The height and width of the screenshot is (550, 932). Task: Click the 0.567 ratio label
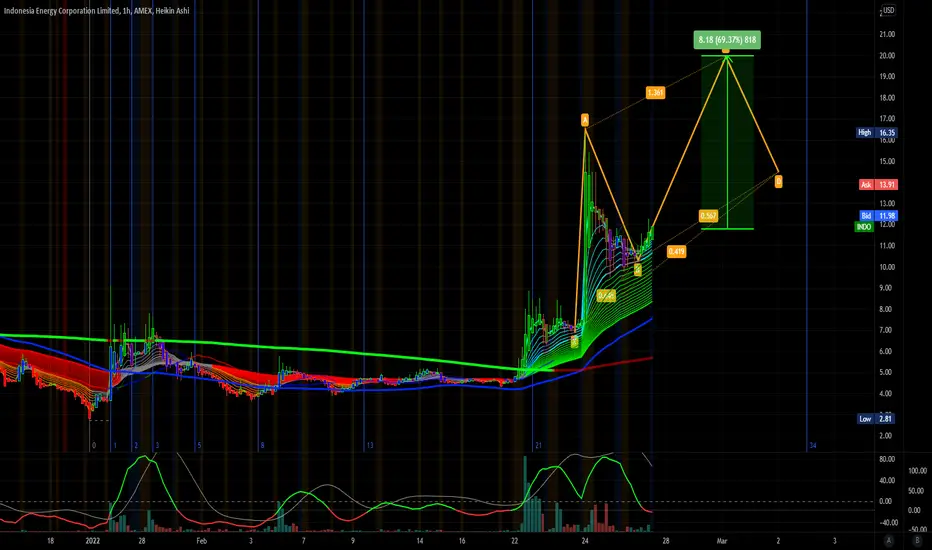(x=708, y=216)
